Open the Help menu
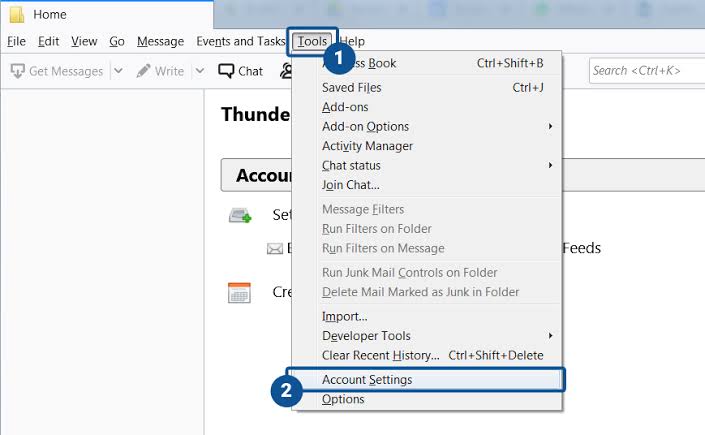Viewport: 705px width, 435px height. click(352, 41)
